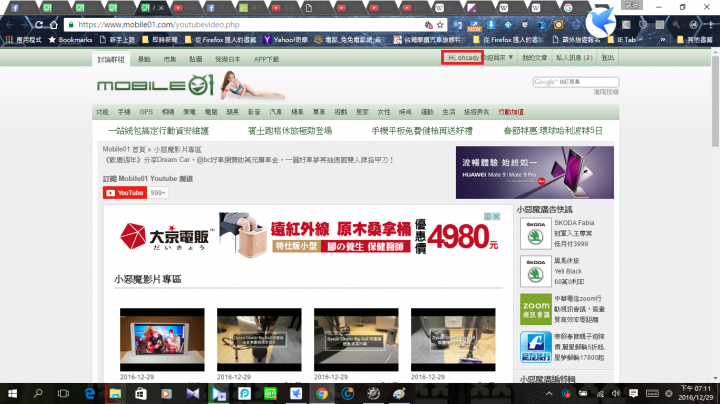Screen dimensions: 720x404
Task: Click the page vertical scrollbar thumb
Action: click(x=715, y=101)
